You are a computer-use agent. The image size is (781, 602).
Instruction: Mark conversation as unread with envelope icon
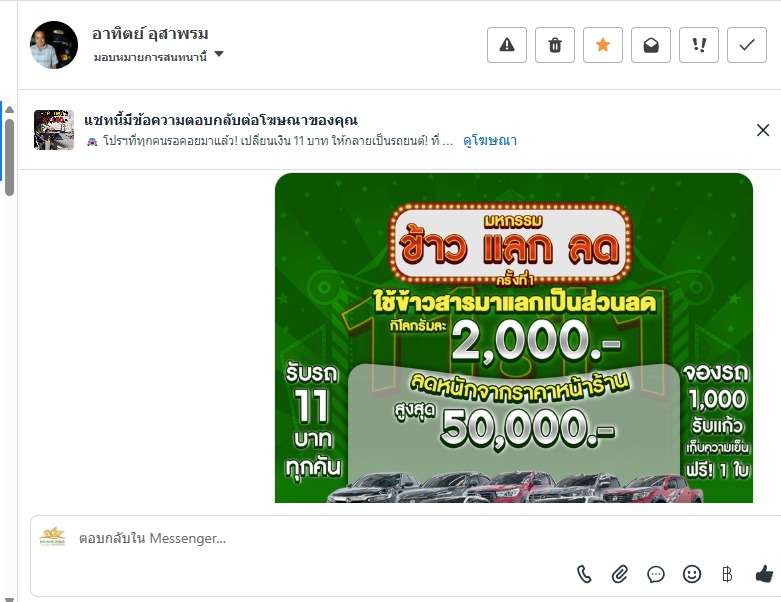pos(651,45)
